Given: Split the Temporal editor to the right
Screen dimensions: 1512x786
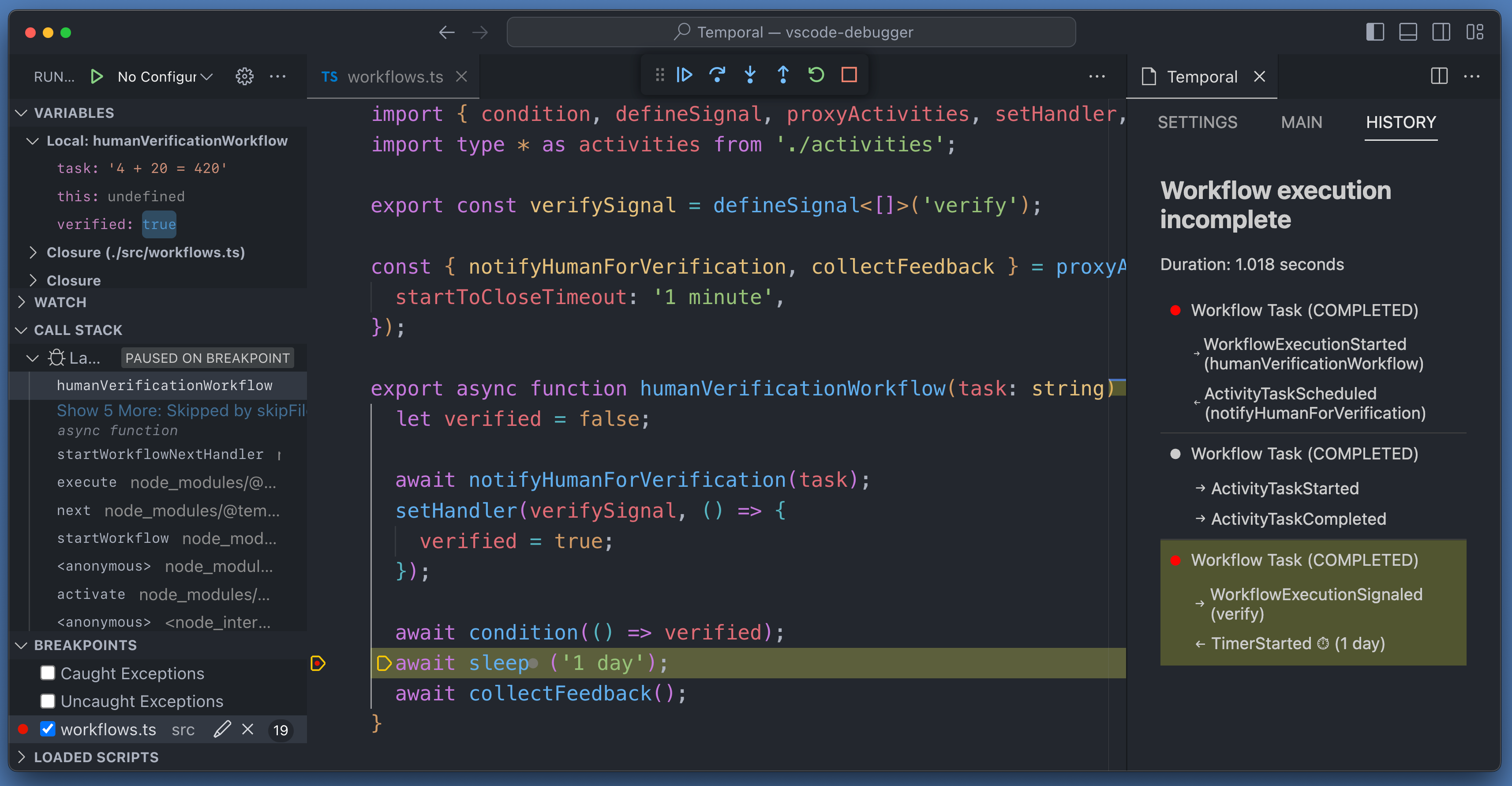Looking at the screenshot, I should point(1439,76).
